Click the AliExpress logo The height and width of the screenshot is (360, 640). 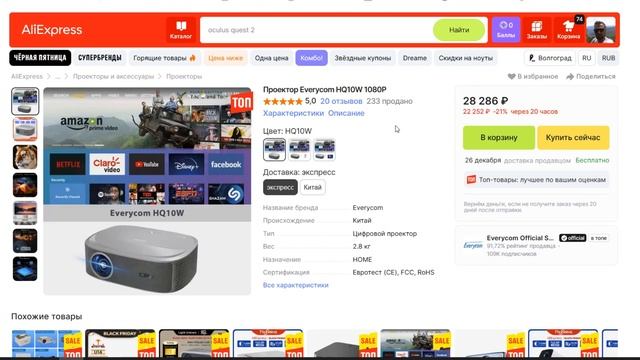[x=52, y=30]
